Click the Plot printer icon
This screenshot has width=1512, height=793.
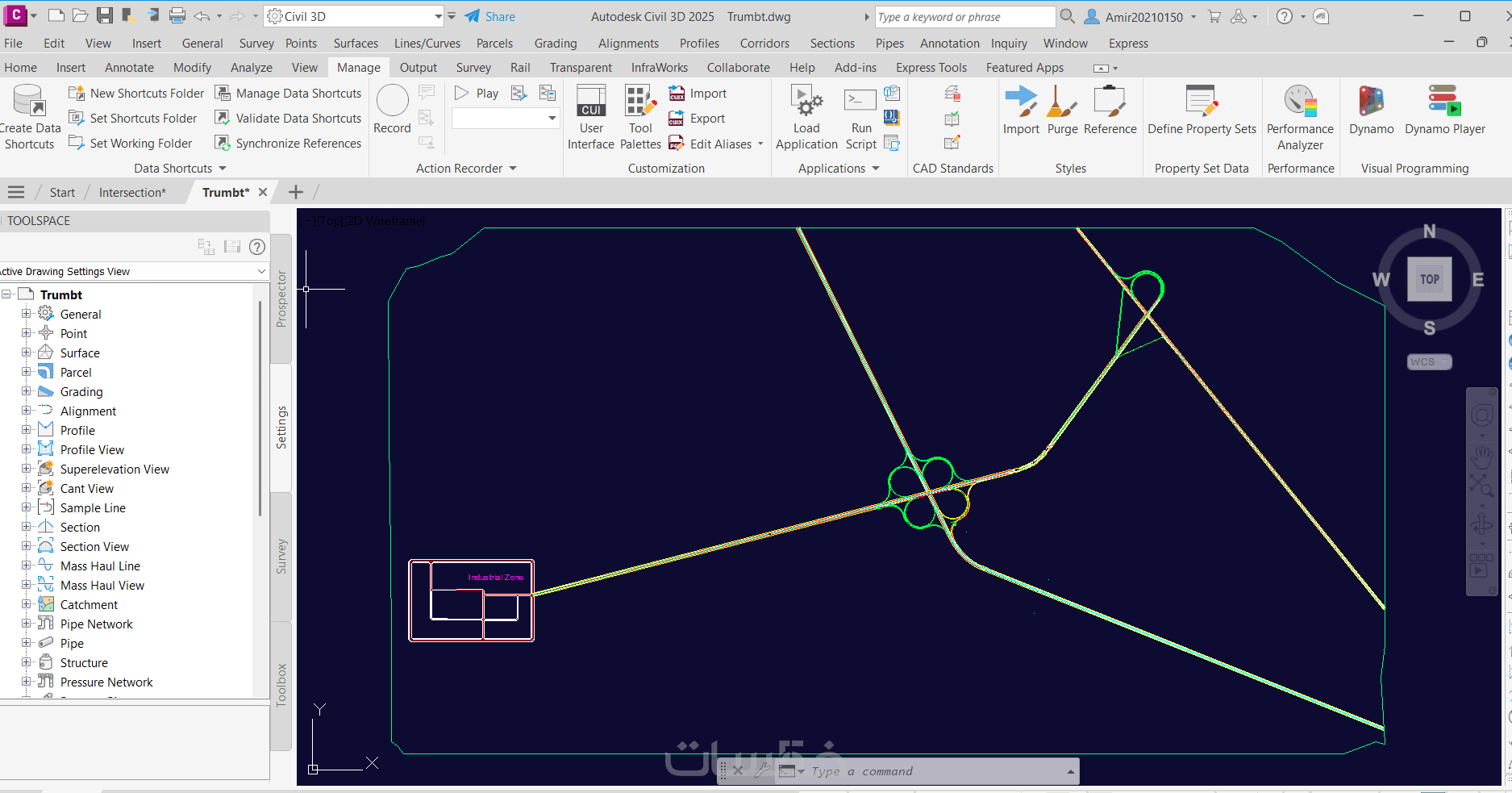pos(177,16)
